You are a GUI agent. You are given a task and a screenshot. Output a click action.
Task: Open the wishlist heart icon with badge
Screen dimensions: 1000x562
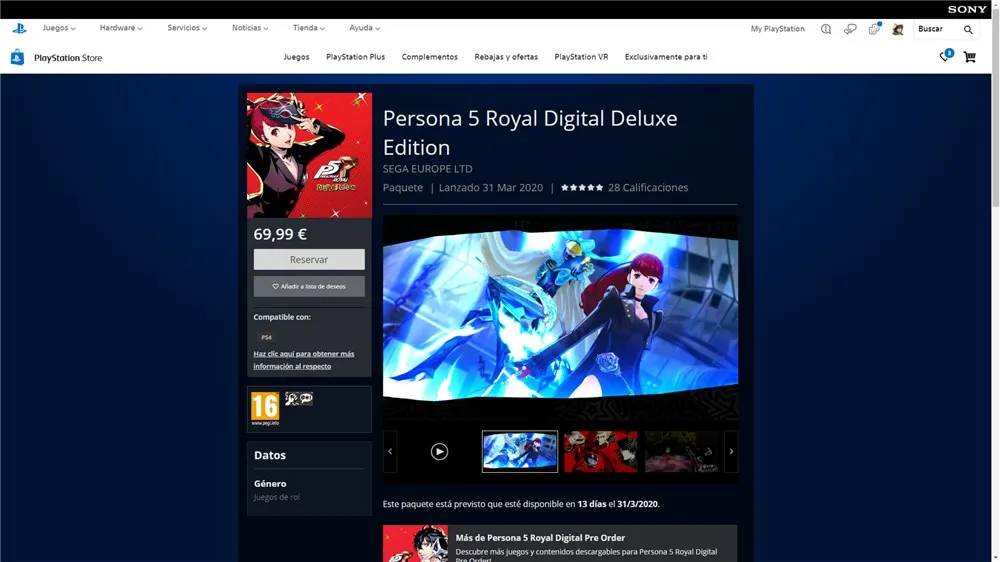tap(945, 57)
